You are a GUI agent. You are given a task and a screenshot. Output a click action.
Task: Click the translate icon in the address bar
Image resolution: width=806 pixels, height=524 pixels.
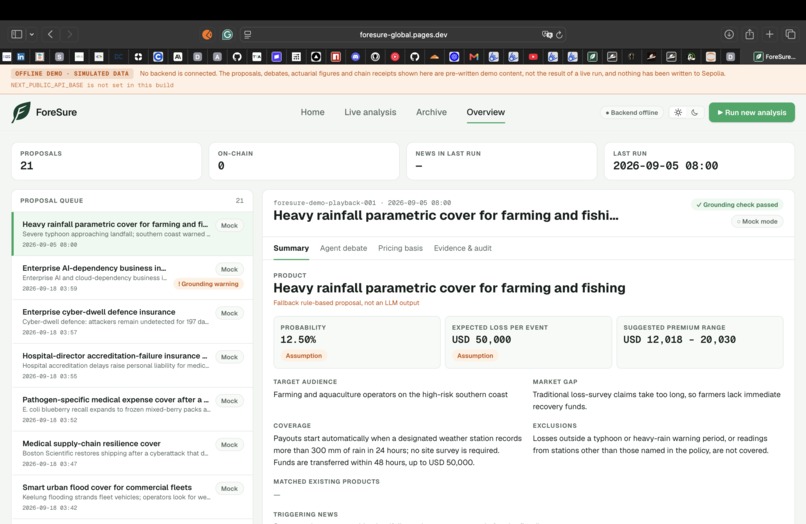coord(547,34)
